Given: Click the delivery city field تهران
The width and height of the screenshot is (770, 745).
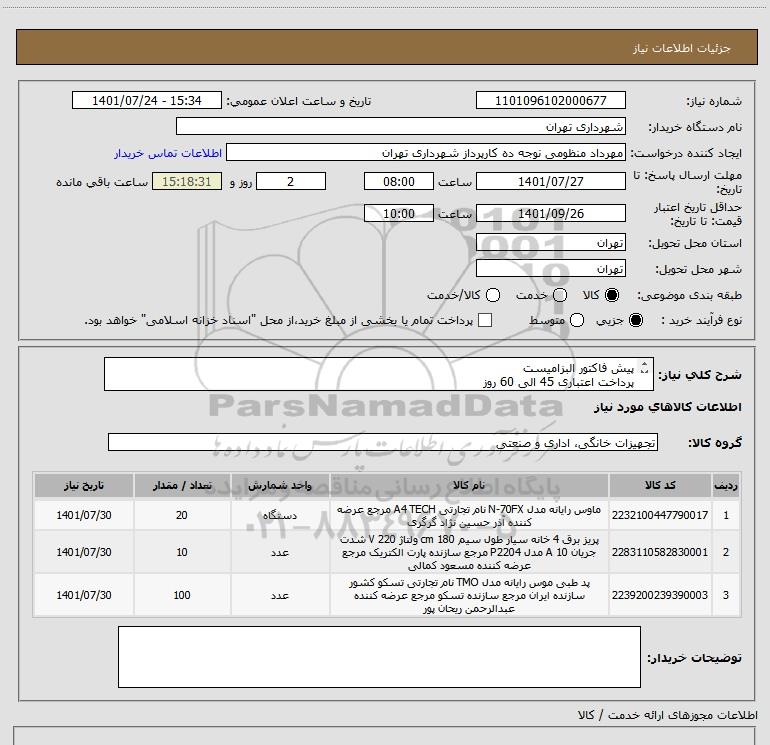Looking at the screenshot, I should click(x=550, y=269).
